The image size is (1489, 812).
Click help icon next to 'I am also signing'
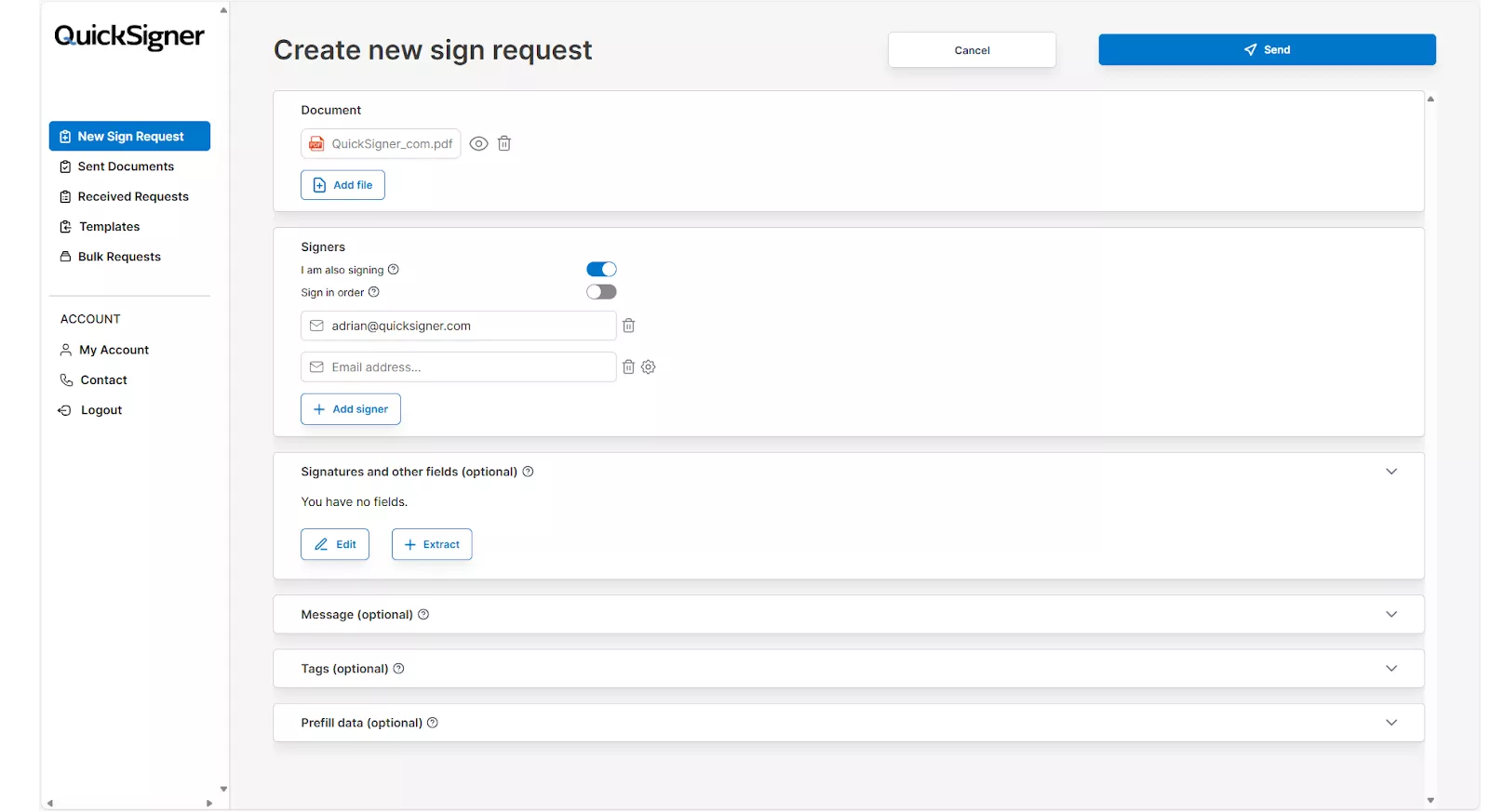pyautogui.click(x=394, y=270)
